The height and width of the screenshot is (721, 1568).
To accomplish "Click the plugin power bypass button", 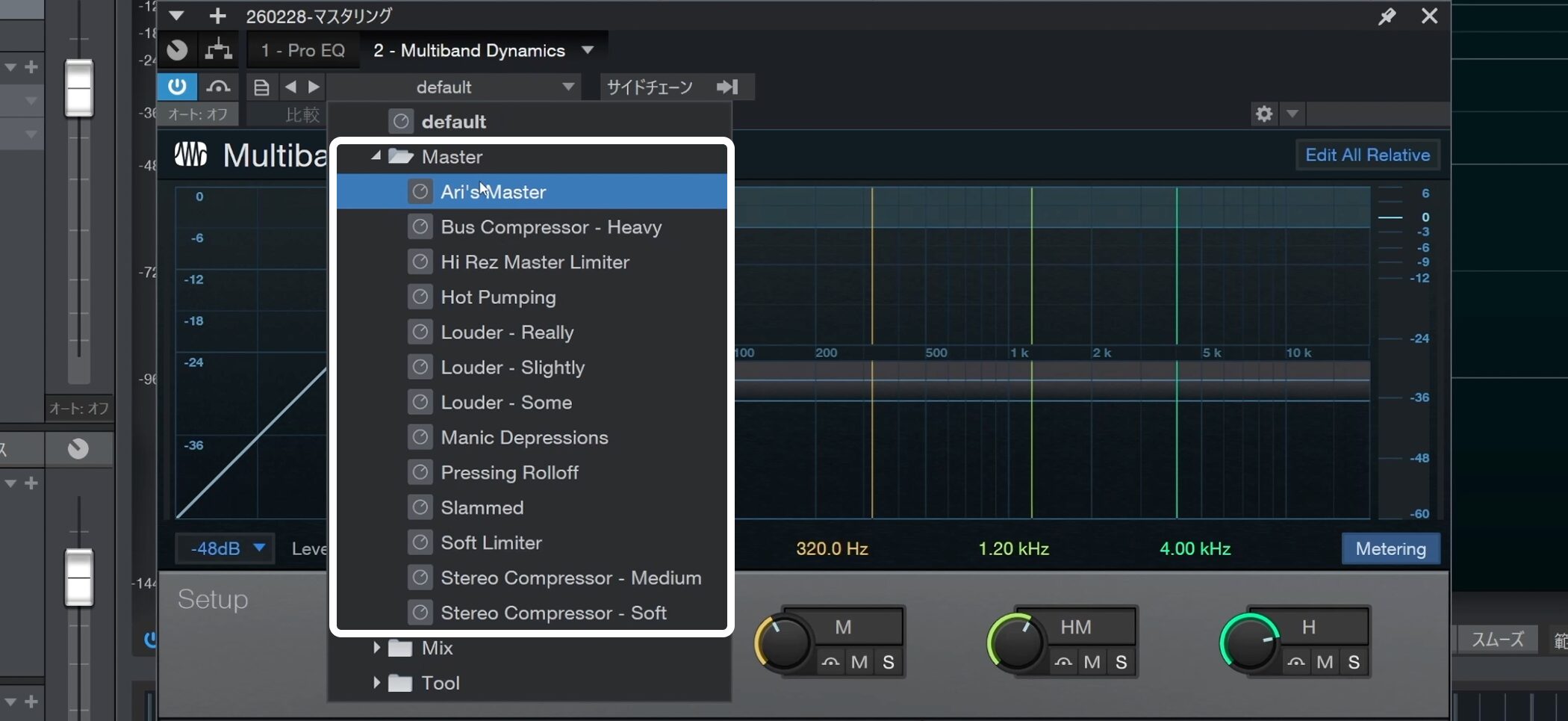I will tap(177, 87).
